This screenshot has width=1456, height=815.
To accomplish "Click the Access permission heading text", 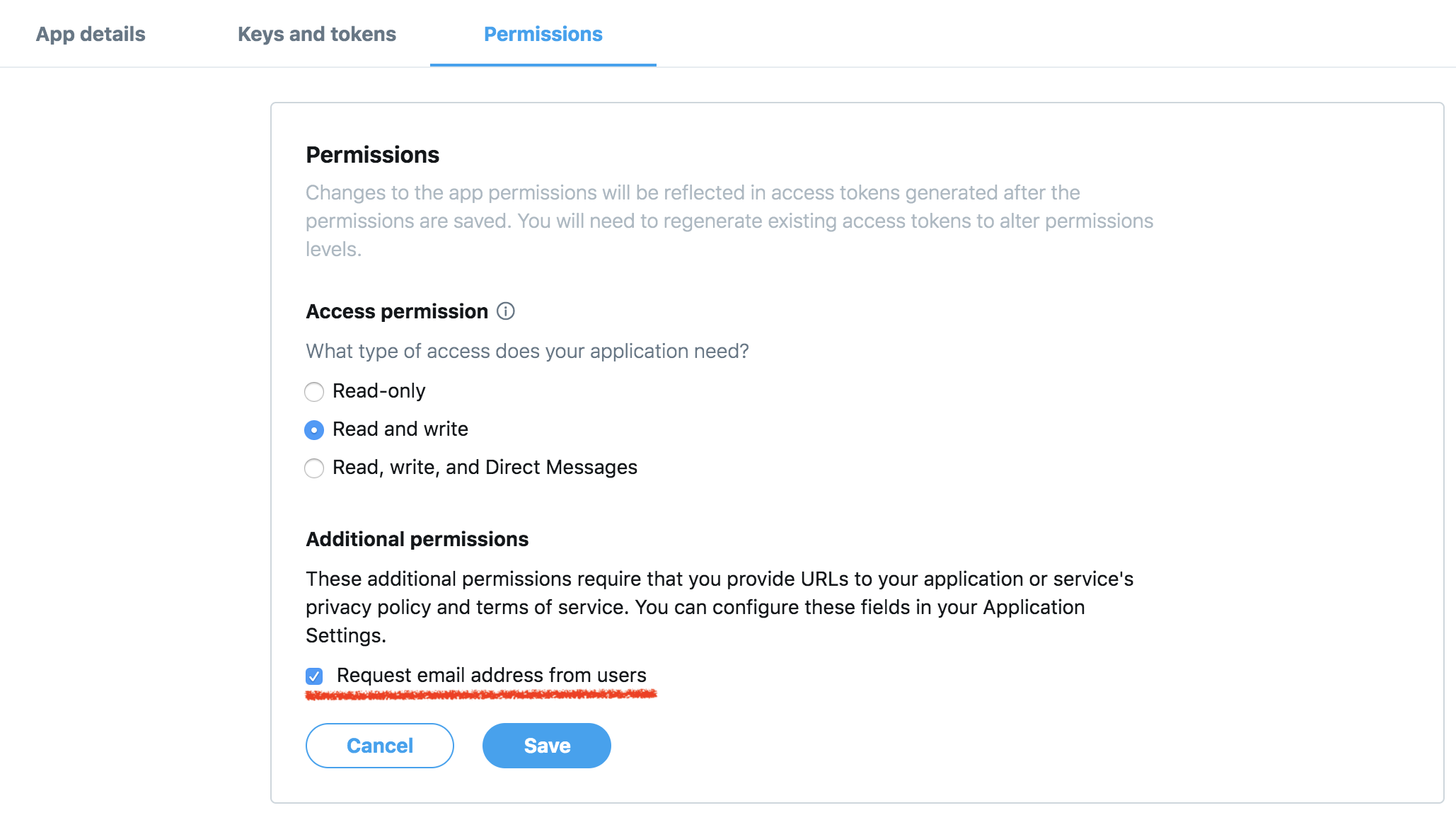I will pos(397,311).
